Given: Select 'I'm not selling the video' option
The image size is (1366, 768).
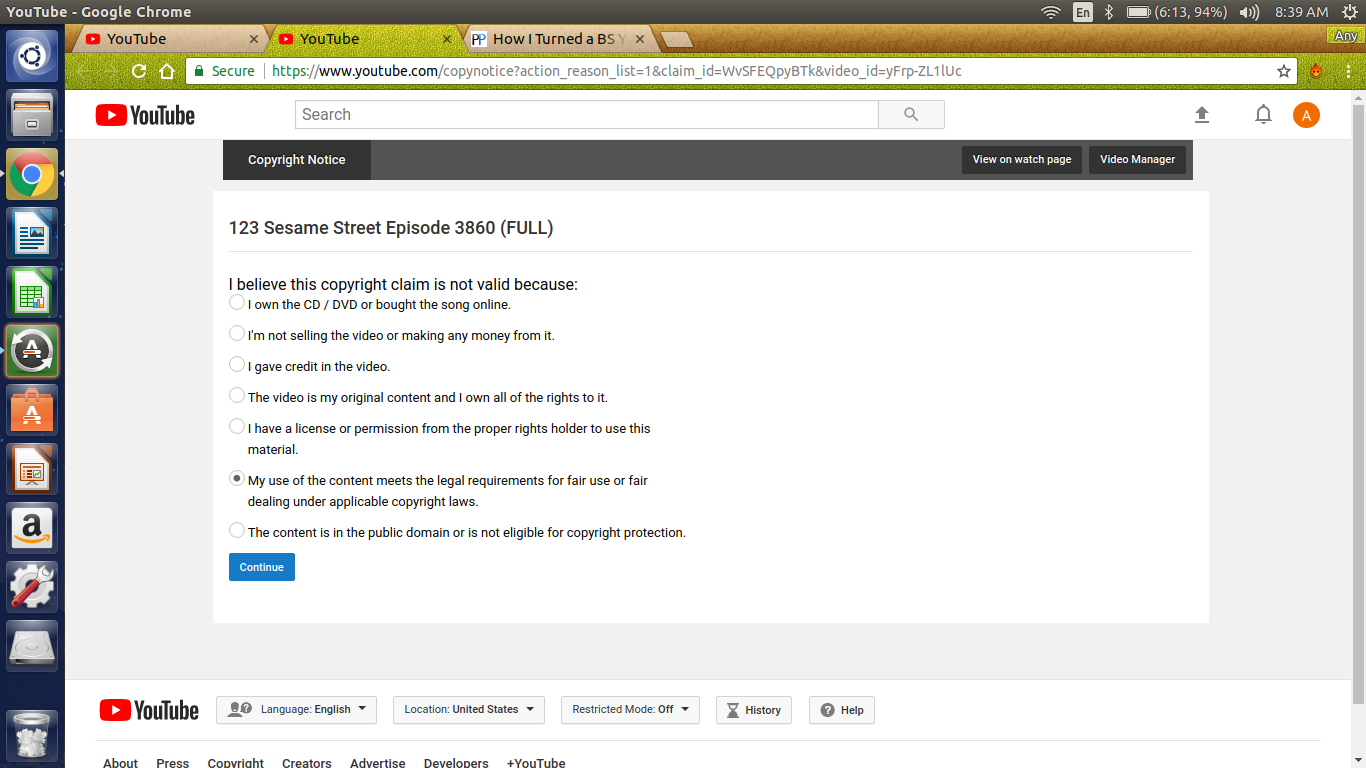Looking at the screenshot, I should 237,333.
